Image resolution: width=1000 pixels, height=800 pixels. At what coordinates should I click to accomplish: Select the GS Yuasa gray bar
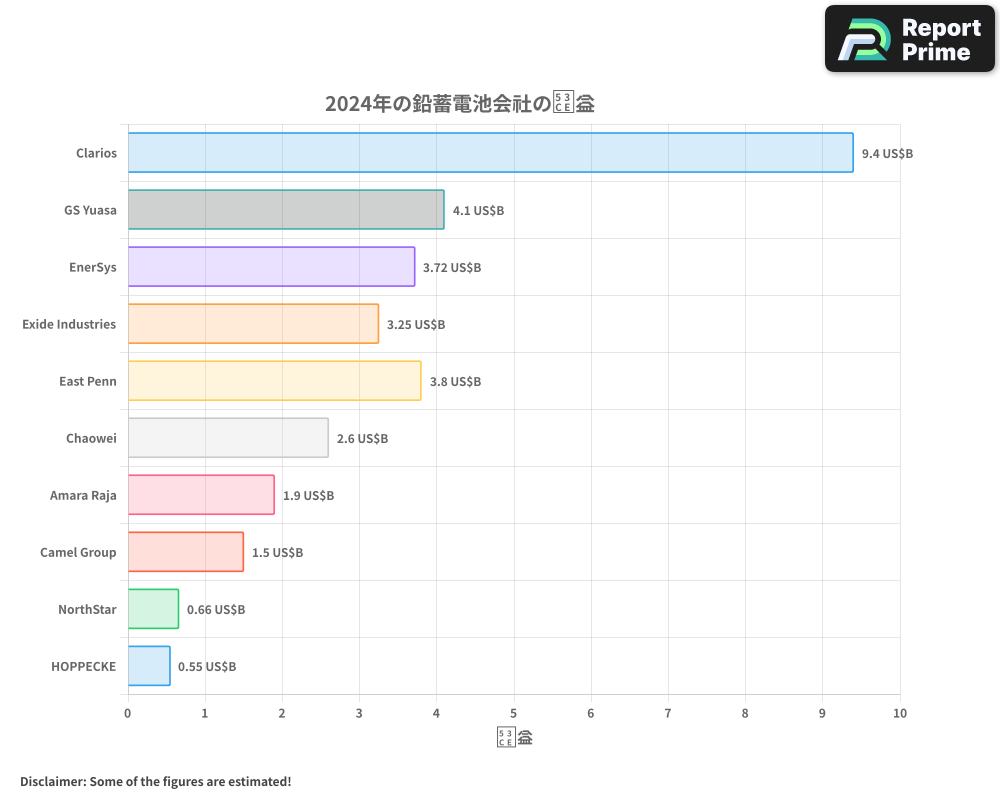[x=286, y=210]
